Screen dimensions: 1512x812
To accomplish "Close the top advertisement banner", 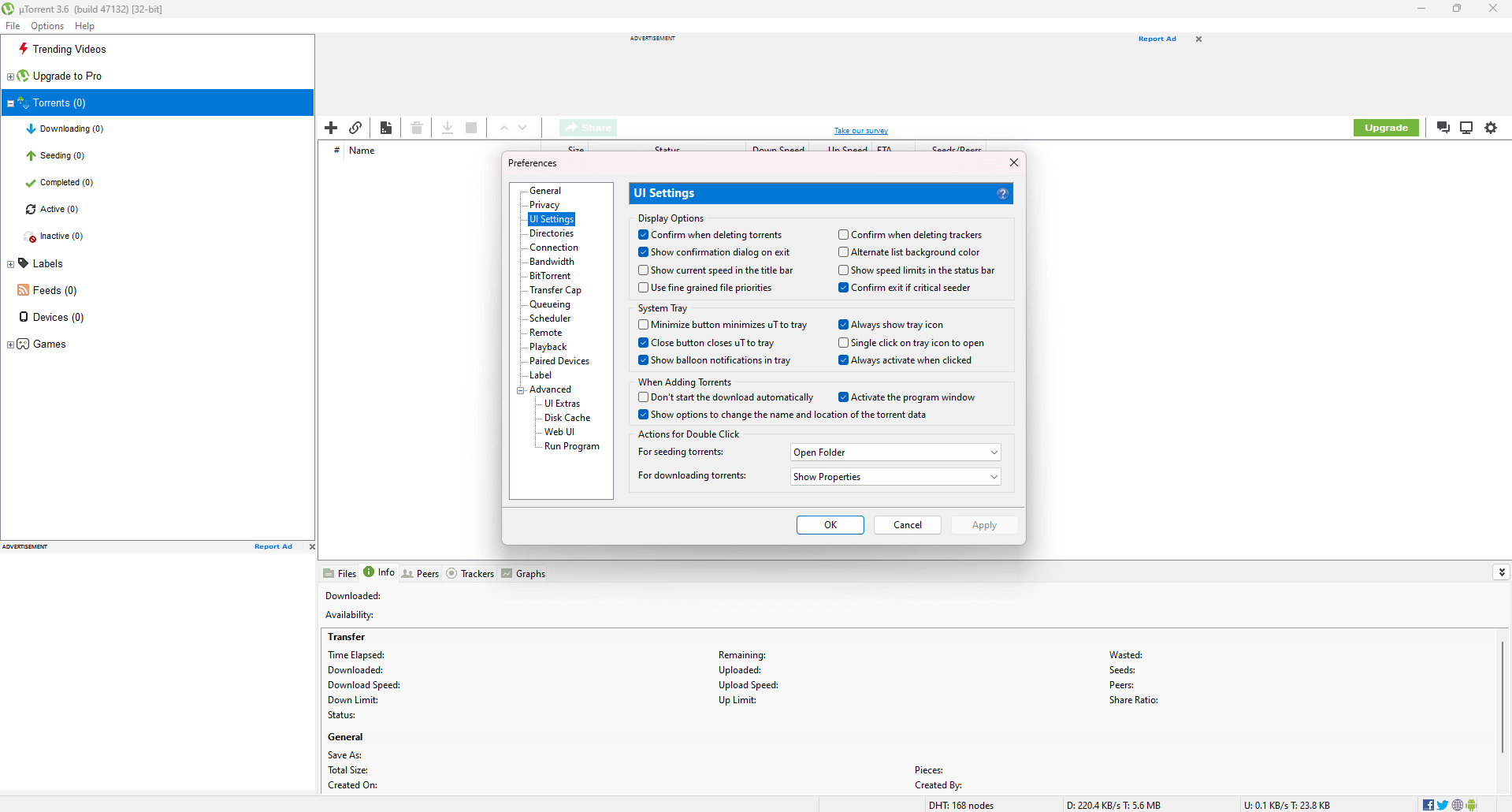I will coord(1198,39).
